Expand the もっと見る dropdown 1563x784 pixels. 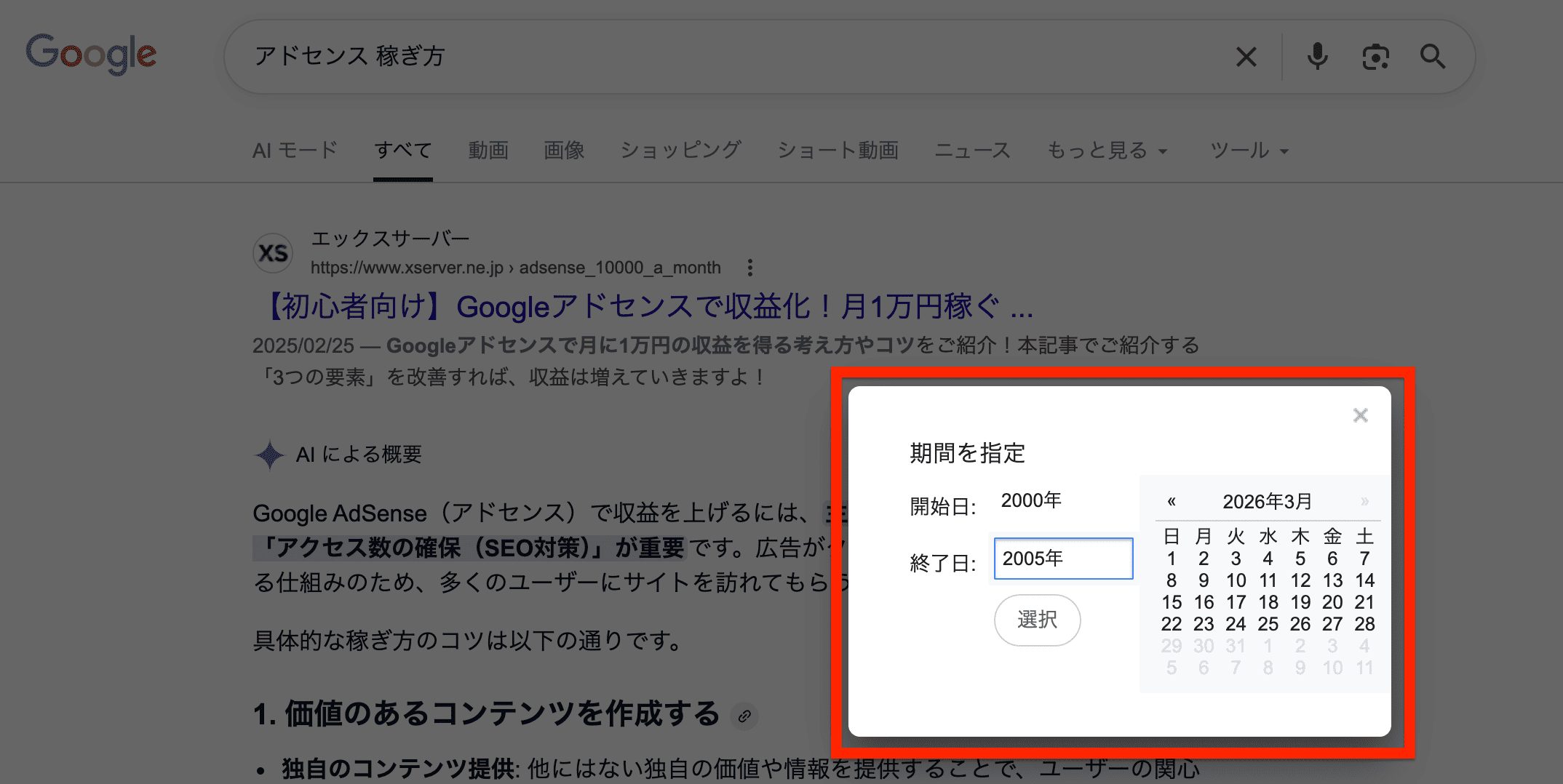pyautogui.click(x=1107, y=151)
